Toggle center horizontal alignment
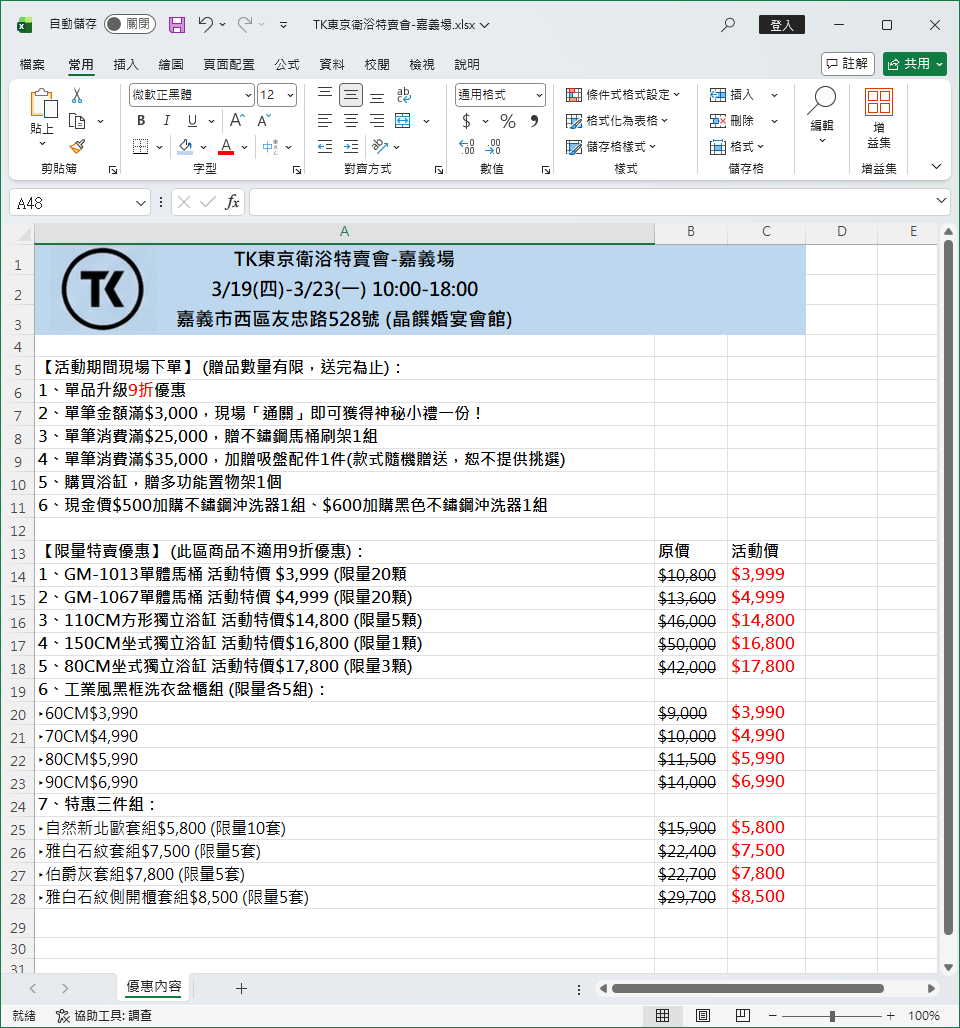 [x=351, y=121]
